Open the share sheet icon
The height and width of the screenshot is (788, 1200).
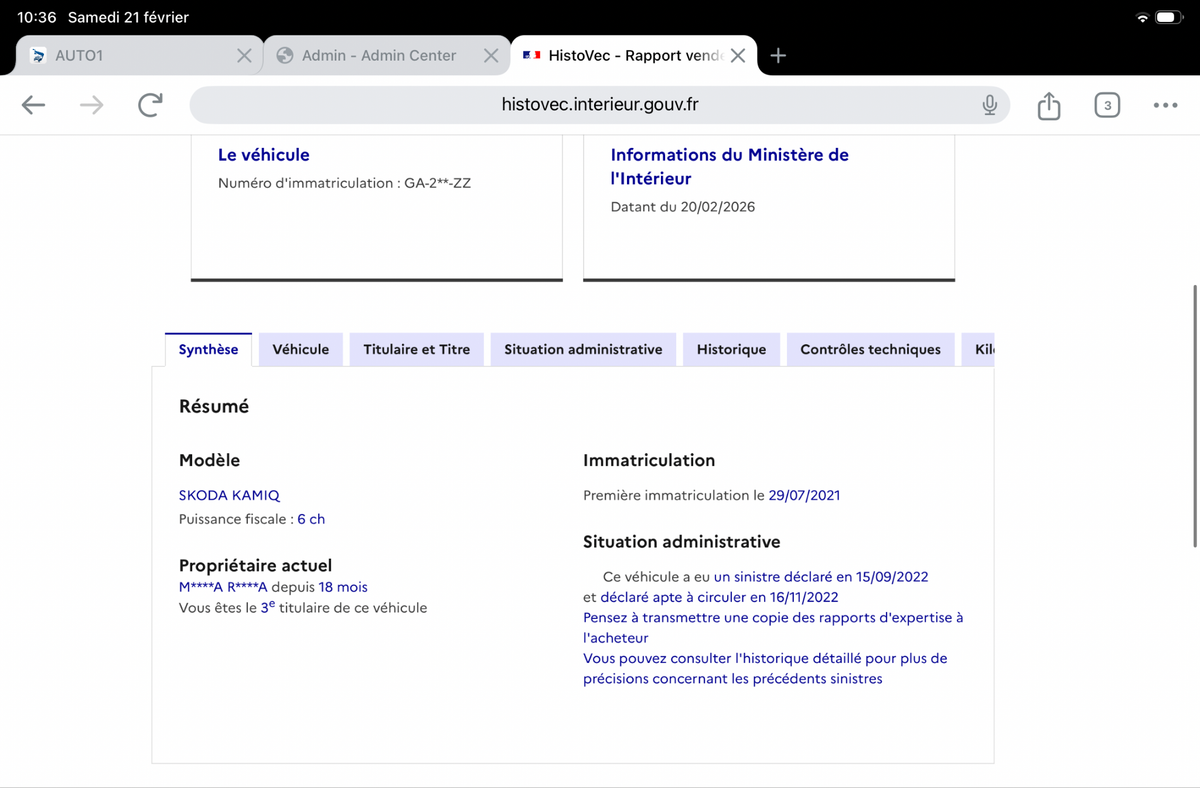tap(1048, 105)
